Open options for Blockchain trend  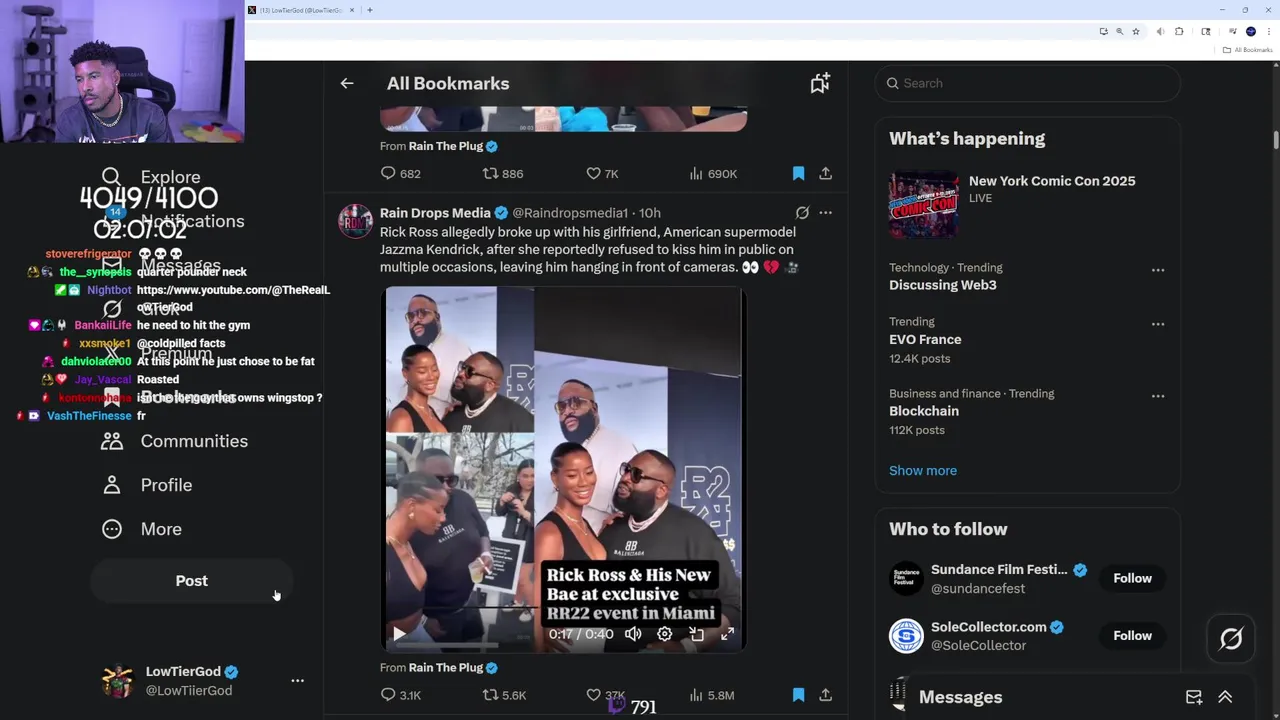click(1158, 396)
